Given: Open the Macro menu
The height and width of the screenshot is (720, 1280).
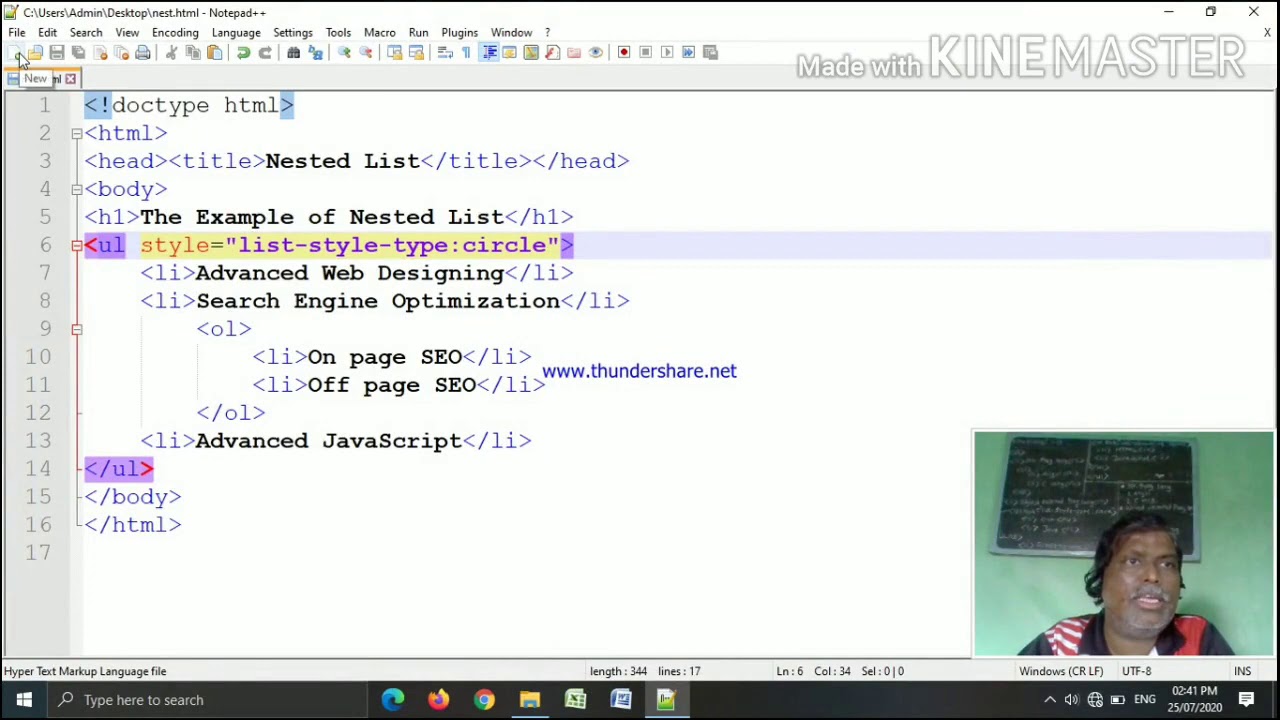Looking at the screenshot, I should click(x=379, y=32).
